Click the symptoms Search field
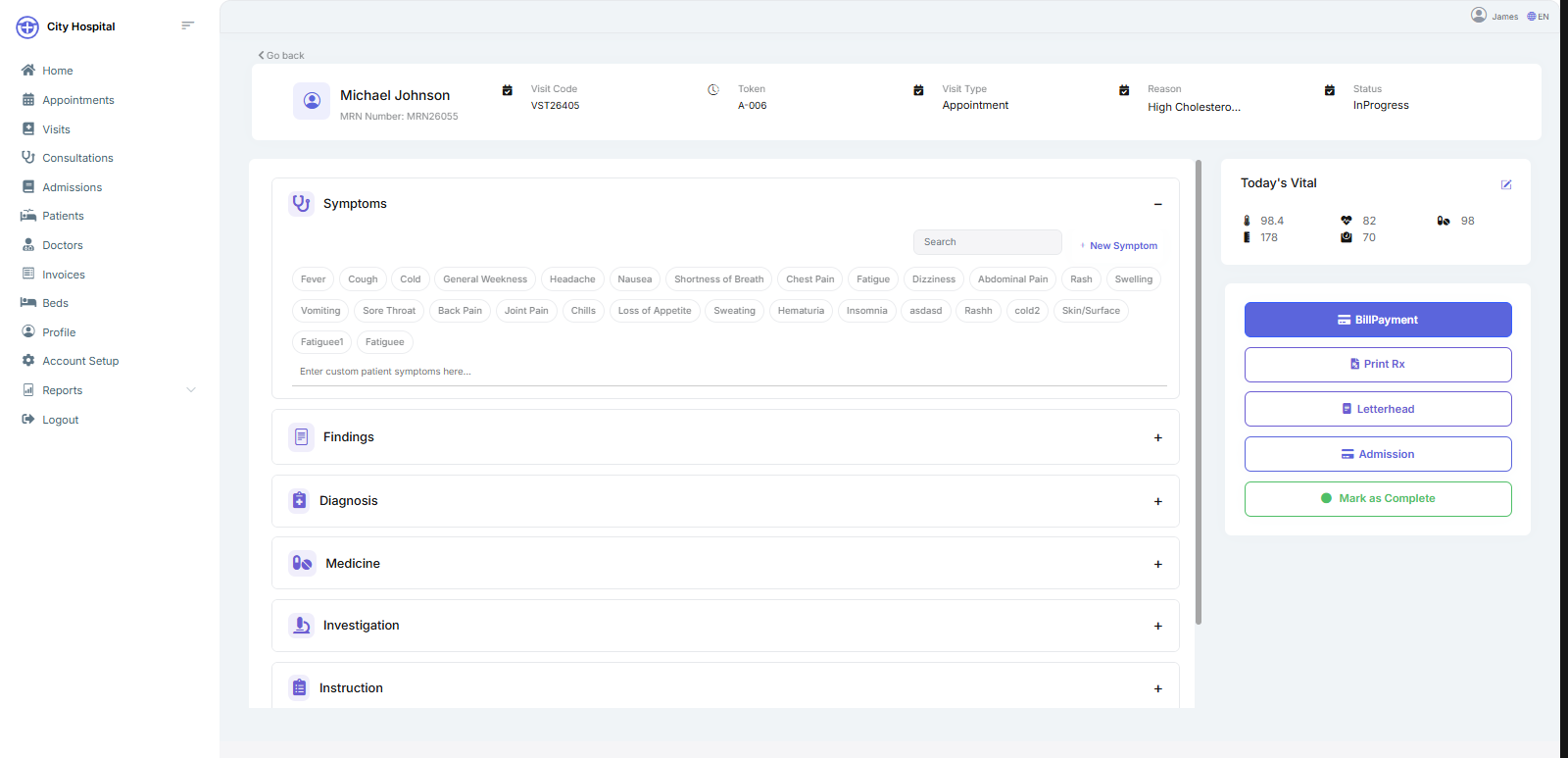The image size is (1568, 758). click(988, 242)
